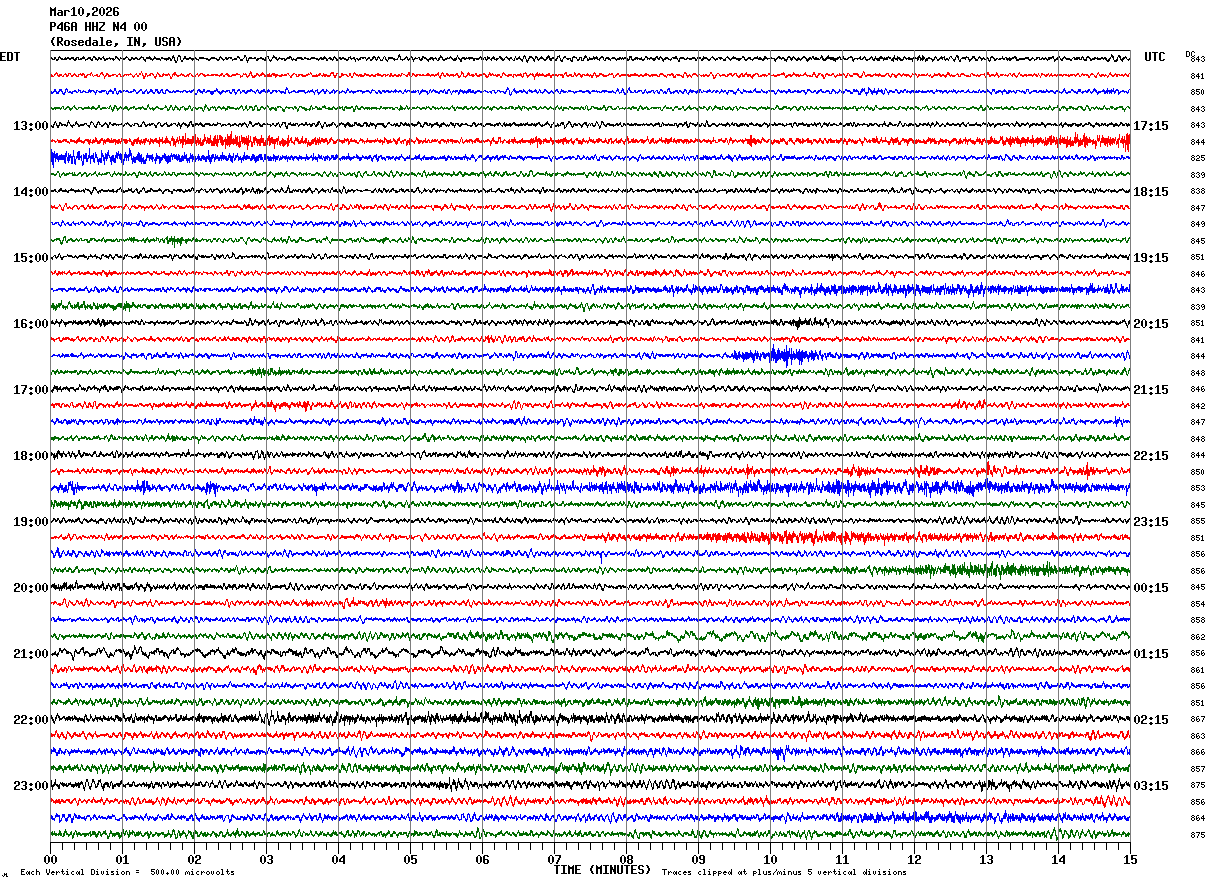
Task: Click the DC offset value "863"
Action: coord(1197,736)
